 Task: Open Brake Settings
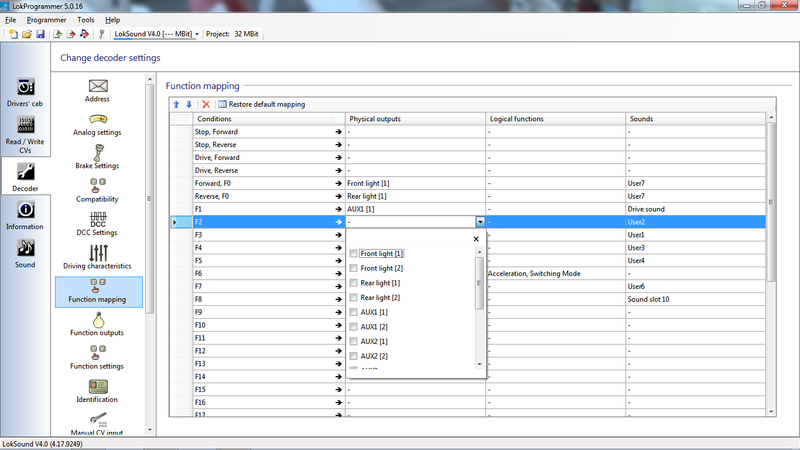click(97, 157)
